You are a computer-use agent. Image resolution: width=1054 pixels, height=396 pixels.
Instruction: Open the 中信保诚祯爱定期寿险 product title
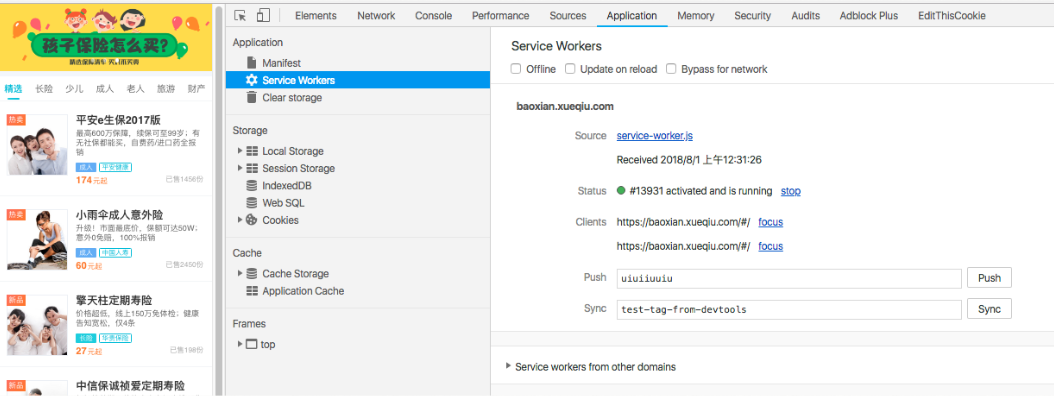coord(130,386)
